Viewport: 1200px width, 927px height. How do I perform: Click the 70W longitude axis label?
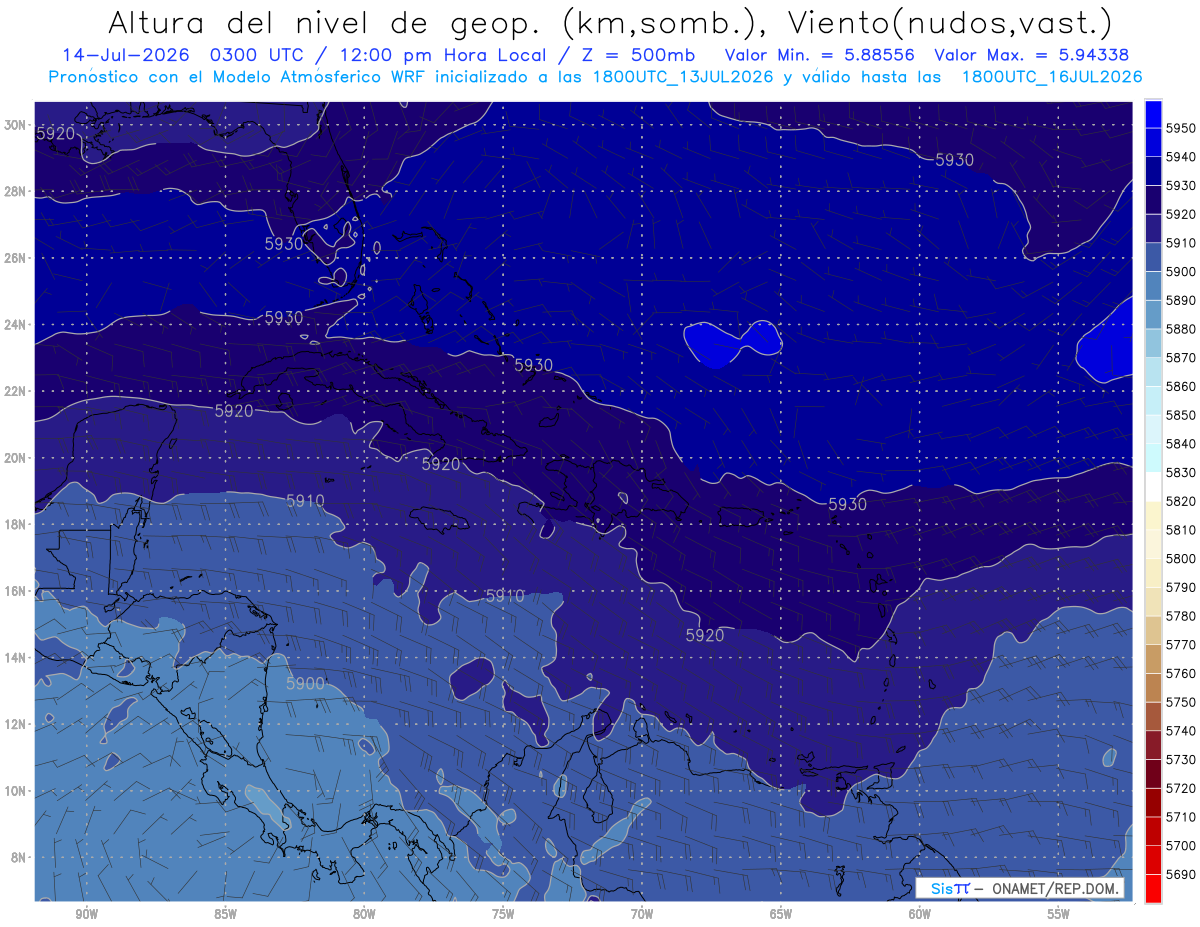coord(642,914)
